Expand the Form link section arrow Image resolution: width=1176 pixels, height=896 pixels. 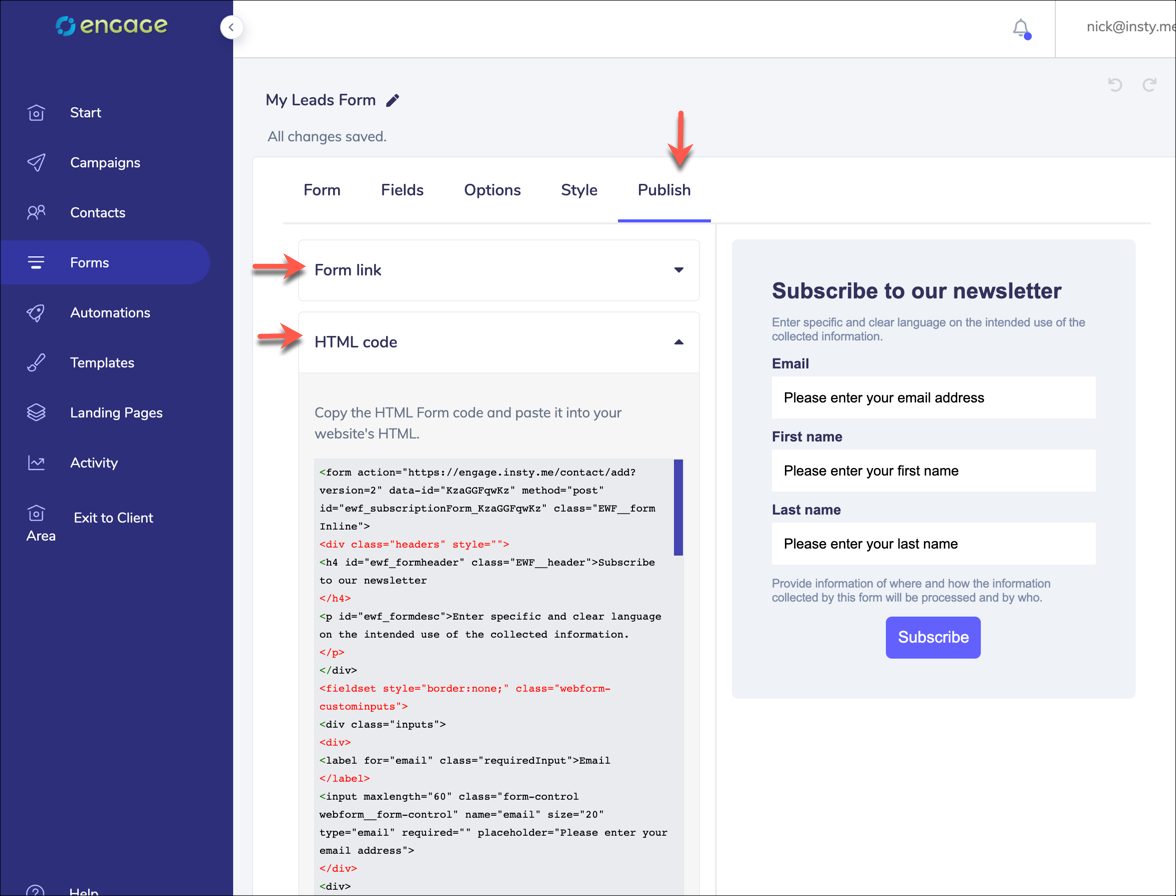click(679, 270)
